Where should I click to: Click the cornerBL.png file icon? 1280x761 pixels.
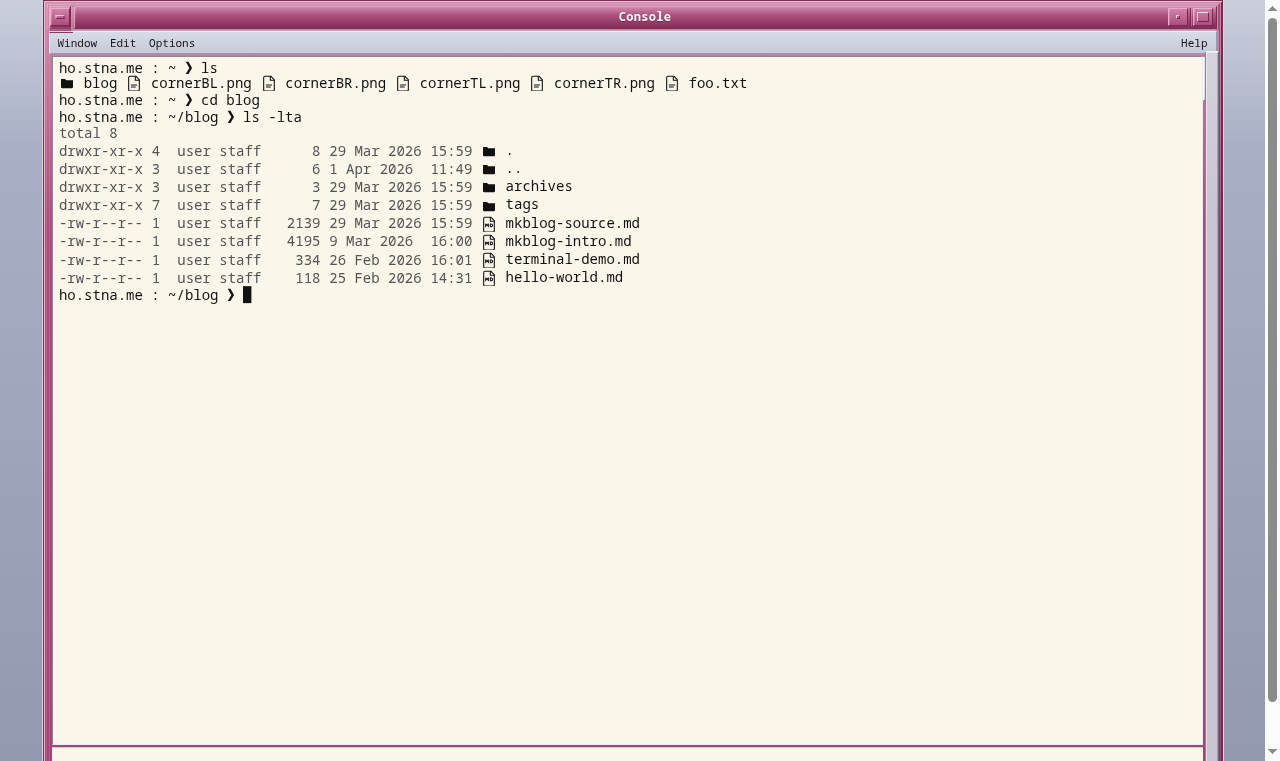134,84
